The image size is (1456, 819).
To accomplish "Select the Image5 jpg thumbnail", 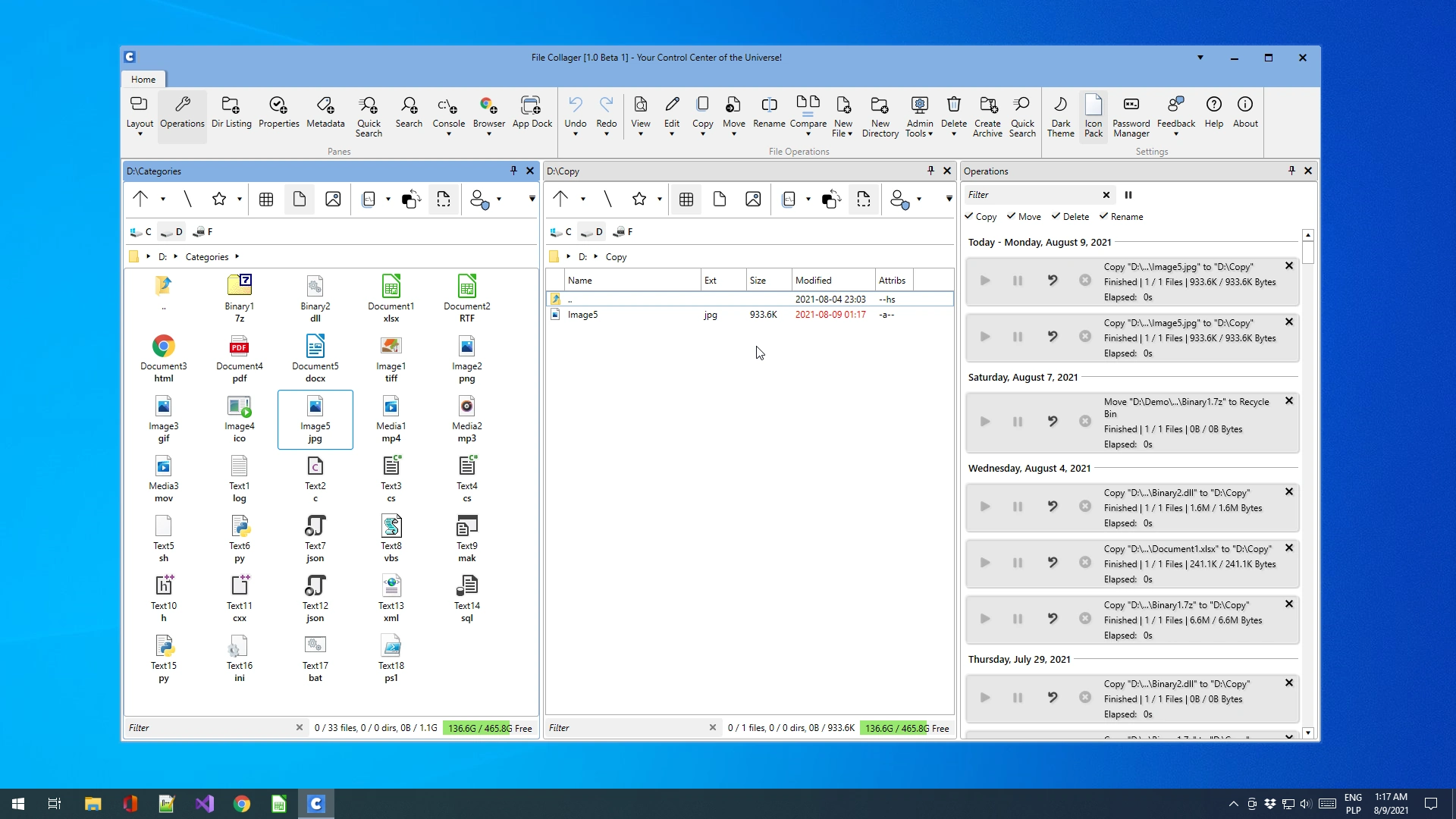I will tap(315, 419).
